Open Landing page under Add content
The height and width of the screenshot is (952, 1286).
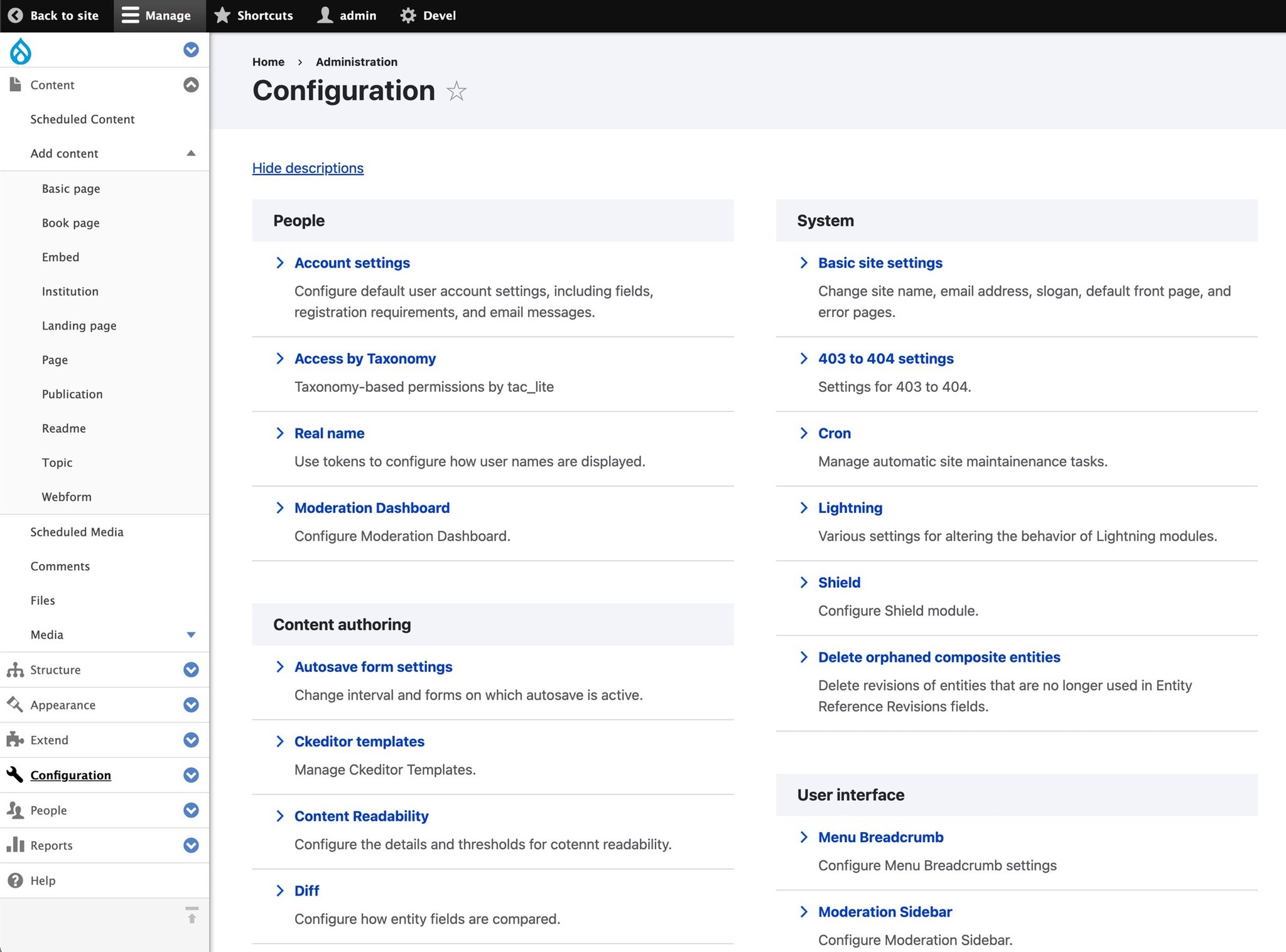[79, 325]
